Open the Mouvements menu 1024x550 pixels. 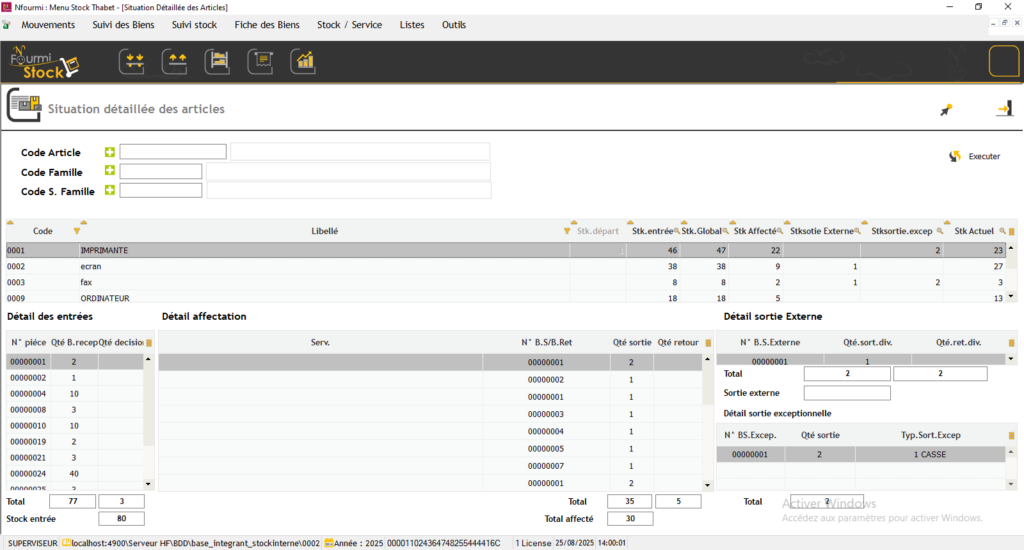point(48,25)
